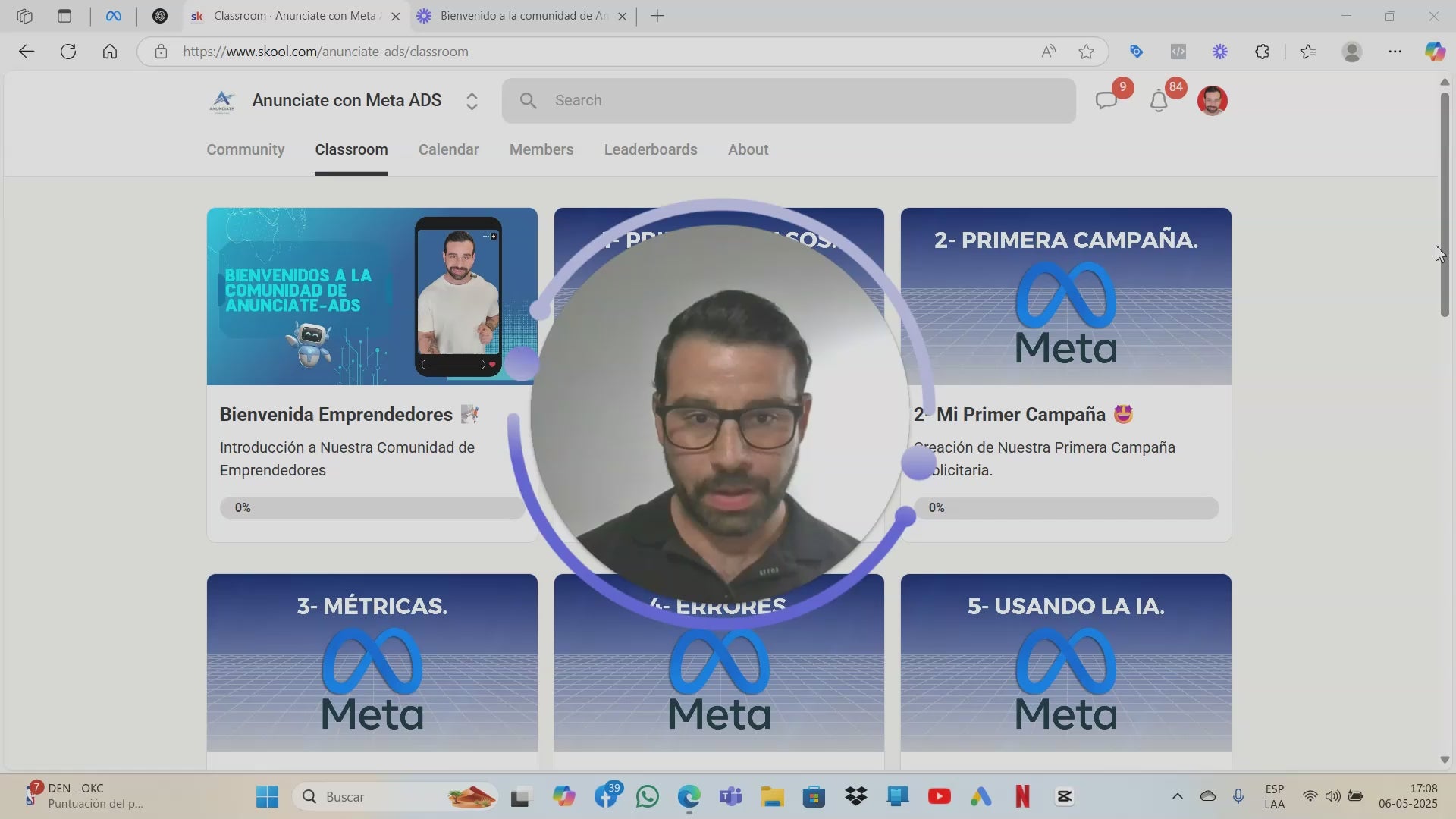Open WhatsApp from the taskbar
The height and width of the screenshot is (819, 1456).
pos(648,797)
